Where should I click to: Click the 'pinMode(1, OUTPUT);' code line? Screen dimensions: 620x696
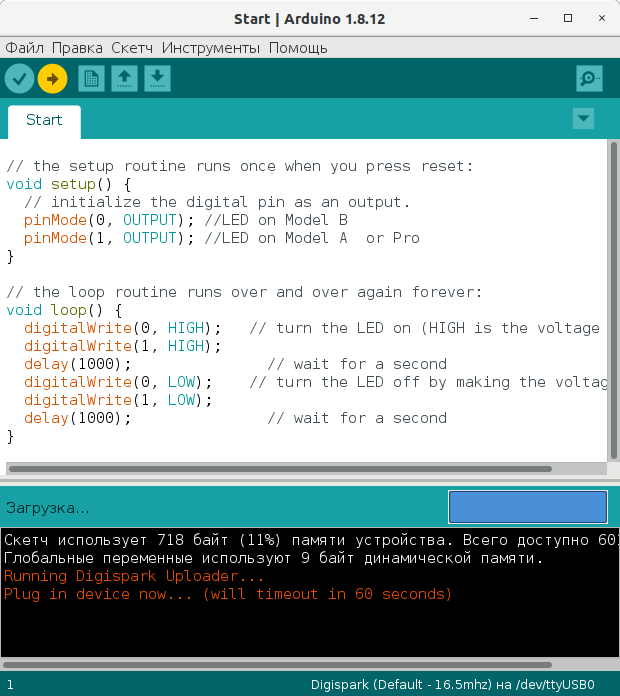point(109,238)
